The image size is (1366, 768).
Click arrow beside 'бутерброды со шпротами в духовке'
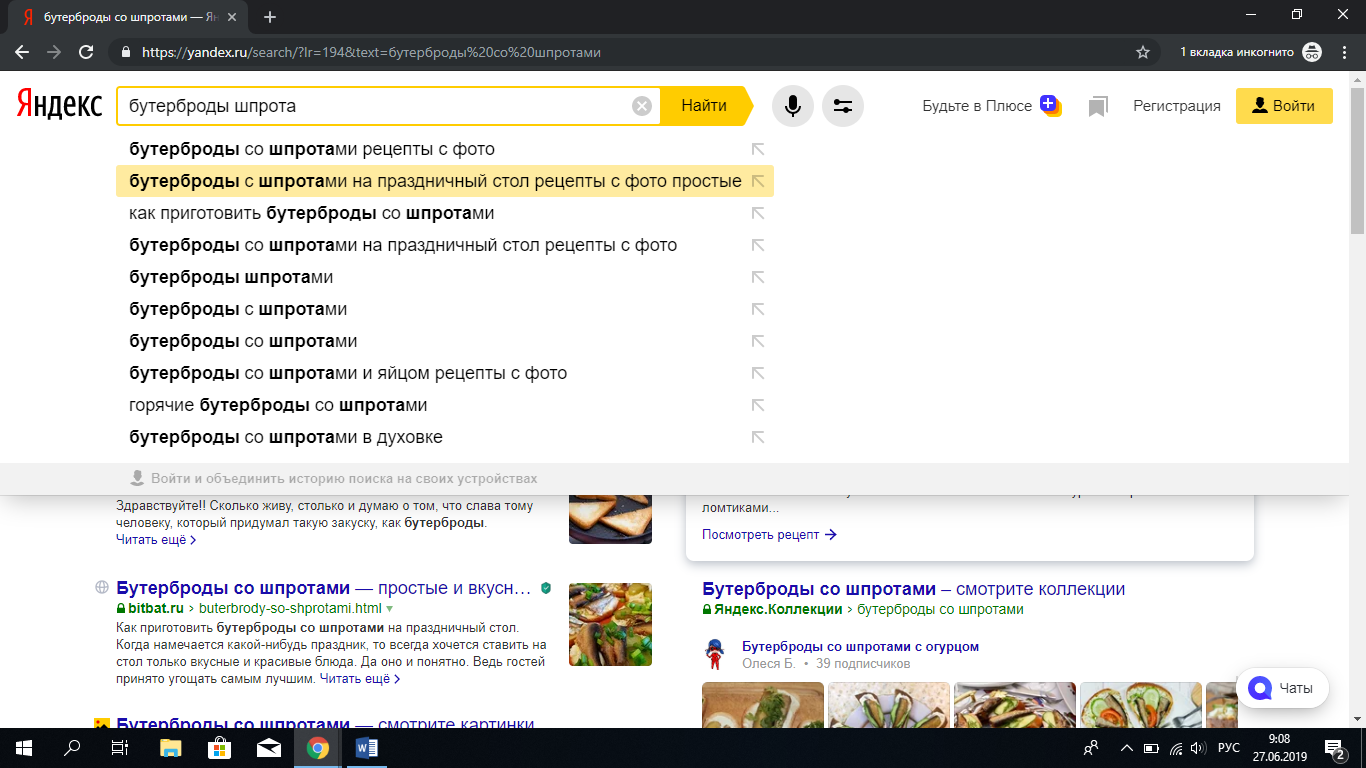coord(758,437)
